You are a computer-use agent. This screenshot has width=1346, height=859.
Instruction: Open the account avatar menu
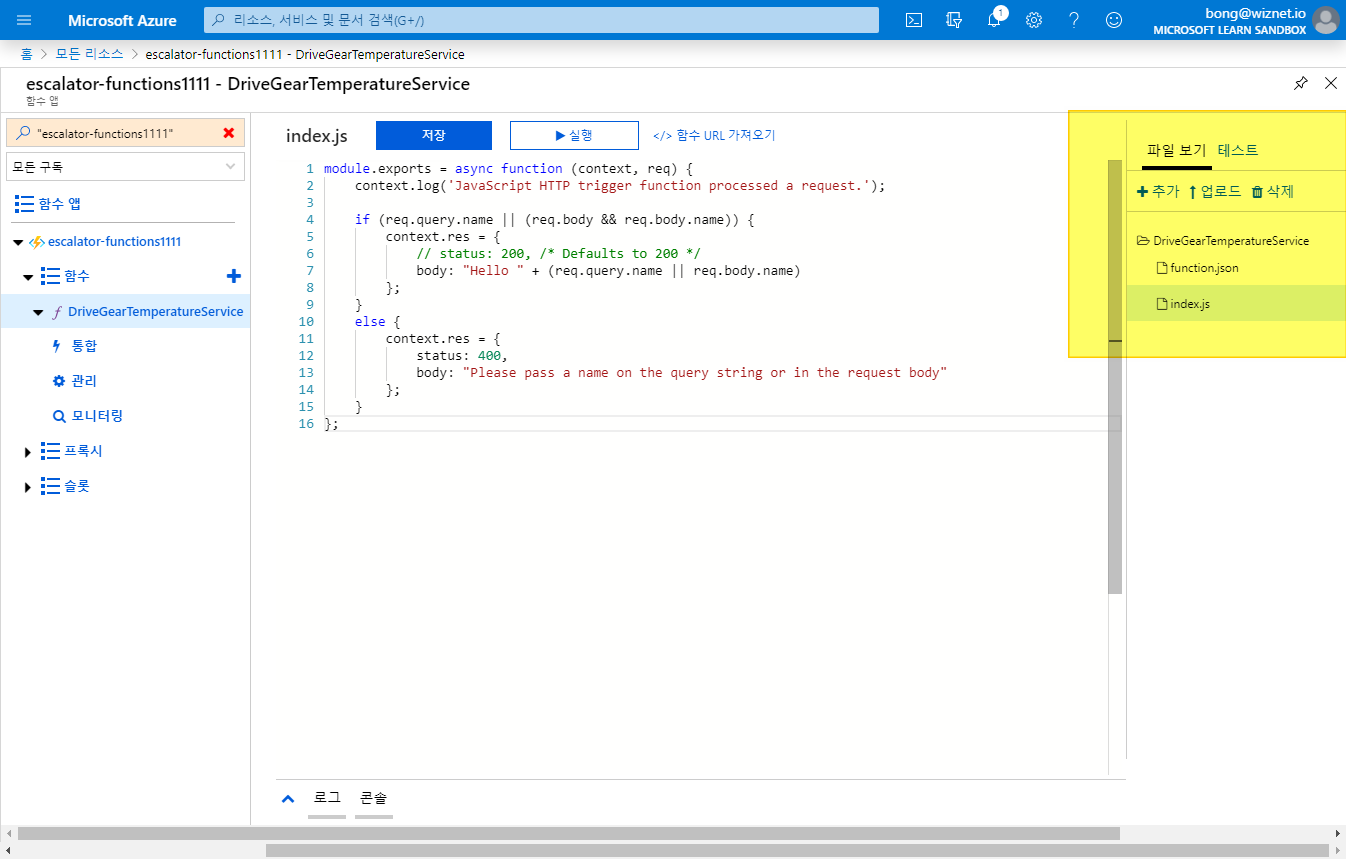pos(1326,20)
